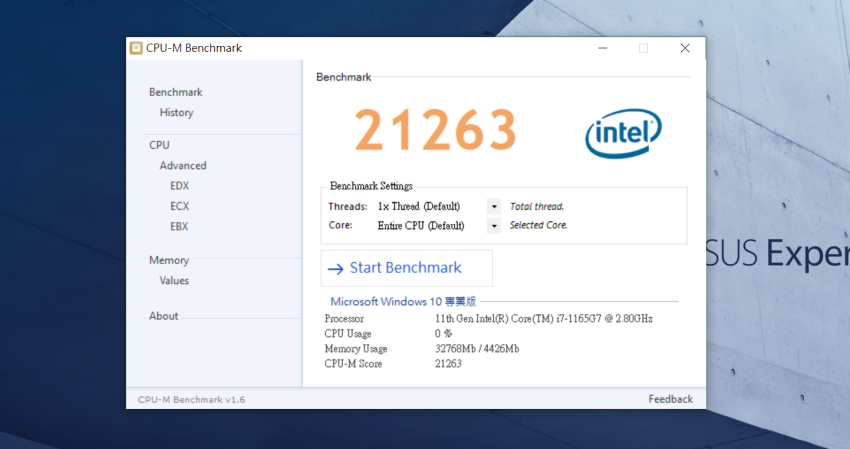Select ECX in the sidebar
Image resolution: width=850 pixels, height=449 pixels.
coord(179,206)
